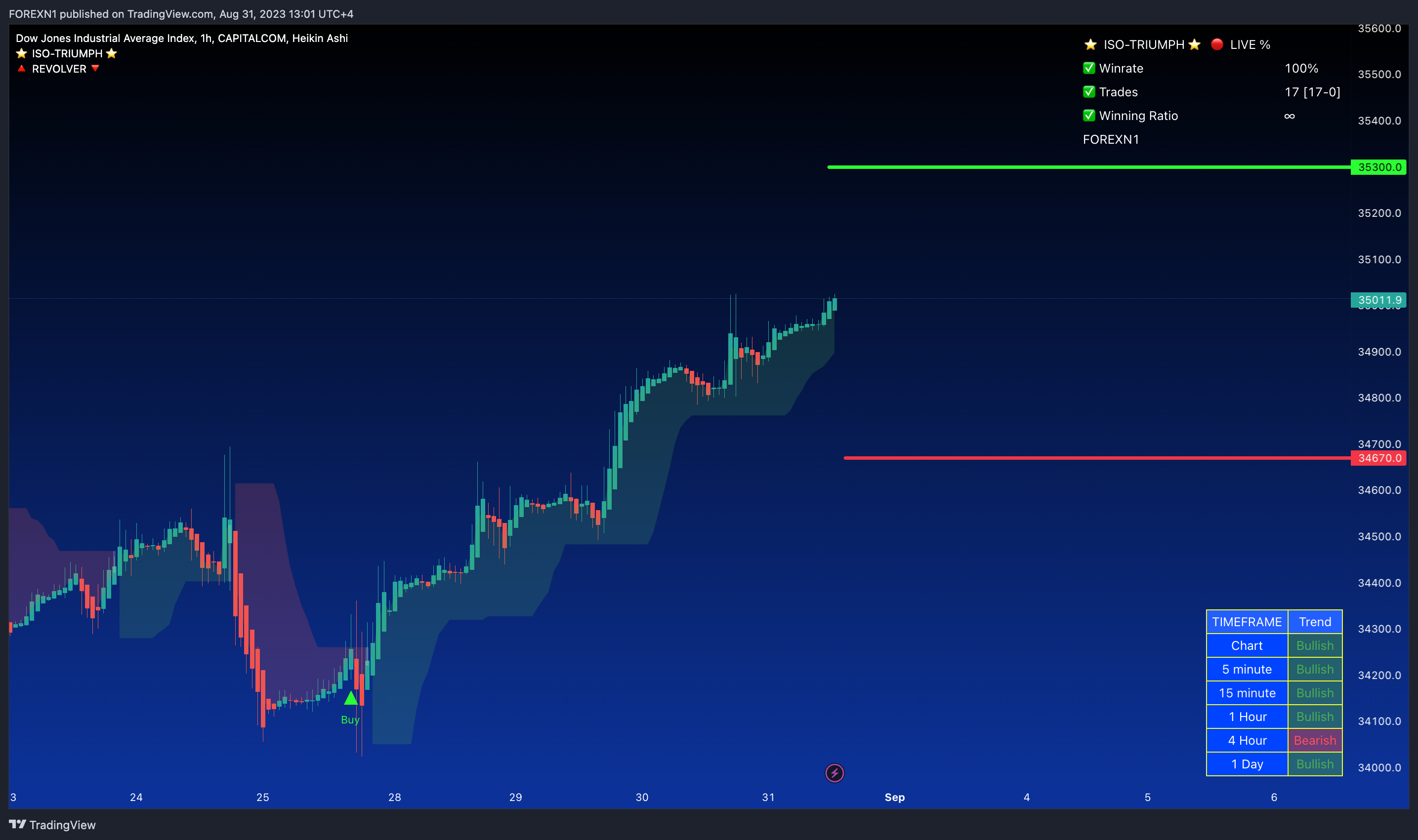
Task: Click the purple lightning event icon
Action: [x=834, y=773]
